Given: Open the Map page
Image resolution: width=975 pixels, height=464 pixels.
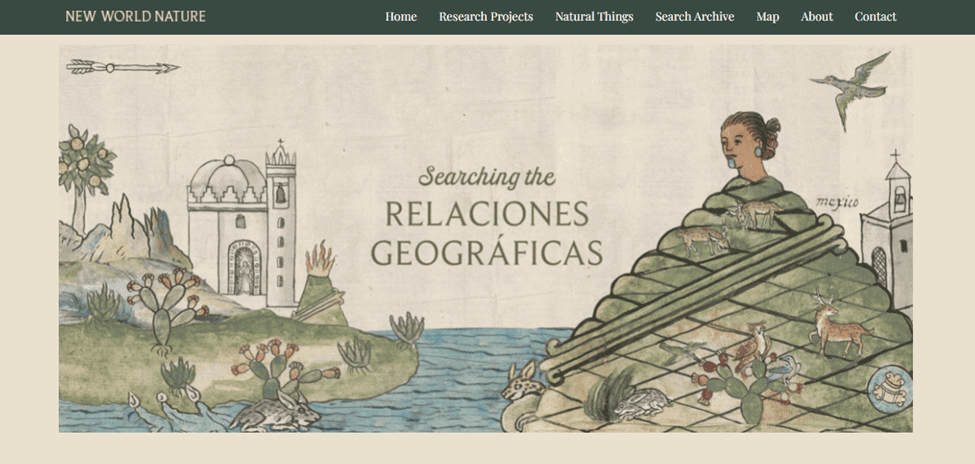Looking at the screenshot, I should click(x=767, y=17).
